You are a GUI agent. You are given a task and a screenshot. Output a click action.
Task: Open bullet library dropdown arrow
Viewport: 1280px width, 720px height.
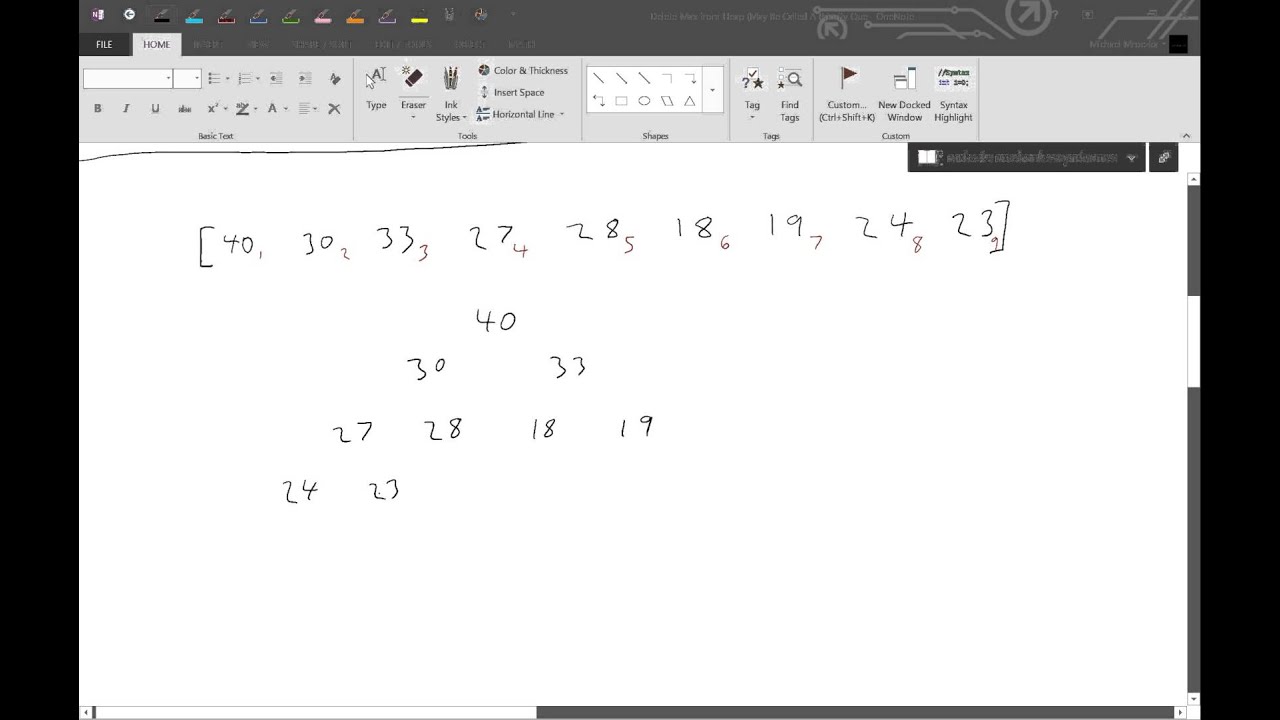[x=228, y=79]
